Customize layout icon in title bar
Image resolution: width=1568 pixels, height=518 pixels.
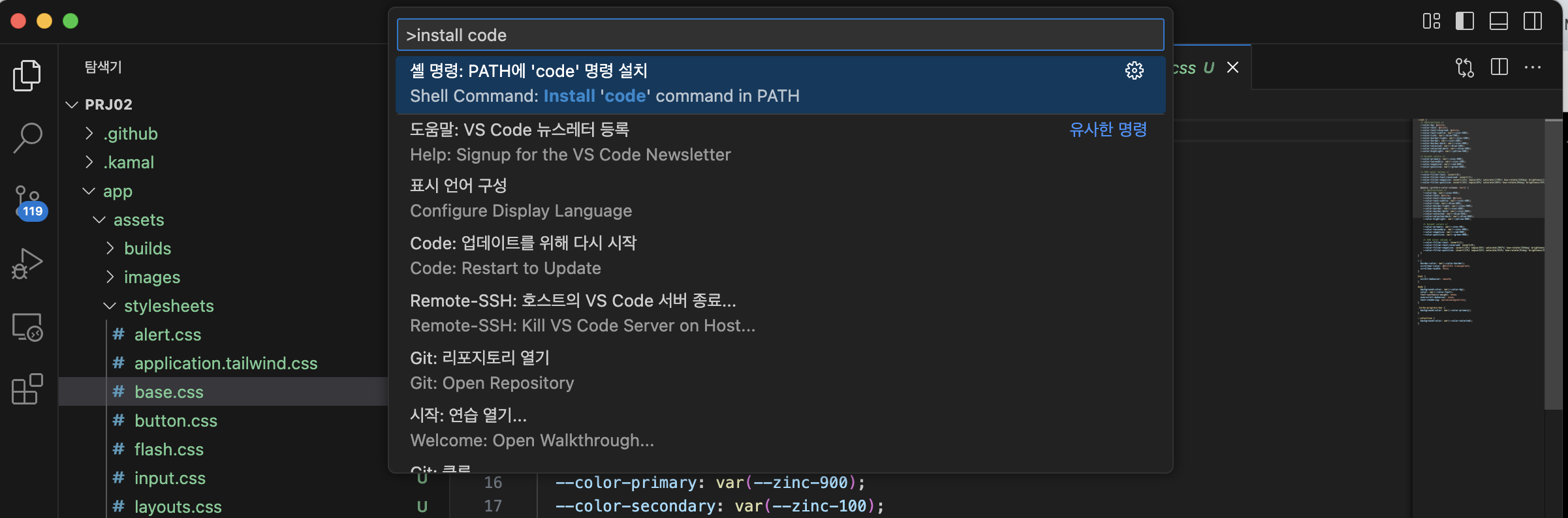[x=1432, y=21]
